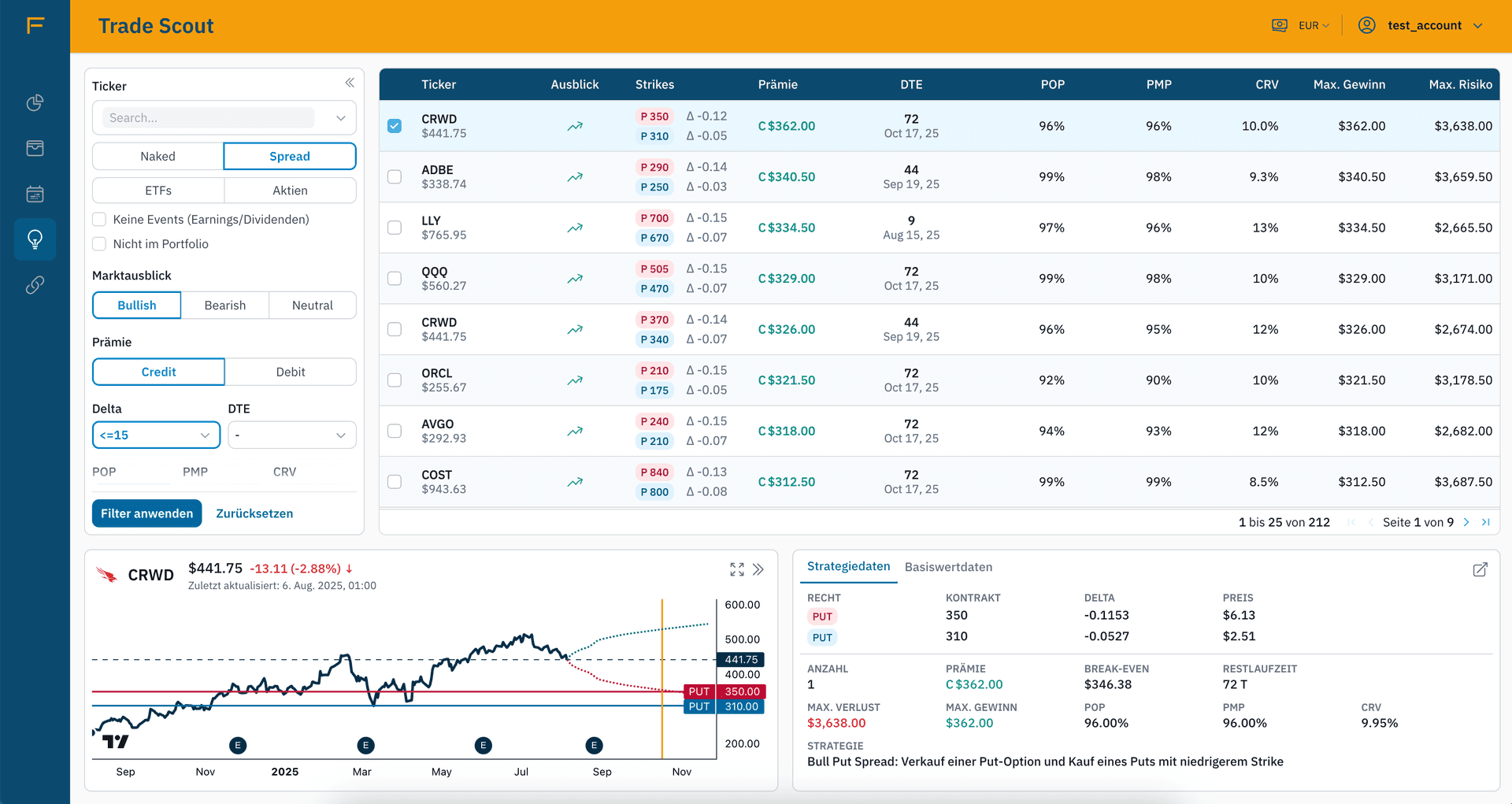1512x804 pixels.
Task: Click Zurücksetzen link
Action: click(254, 513)
